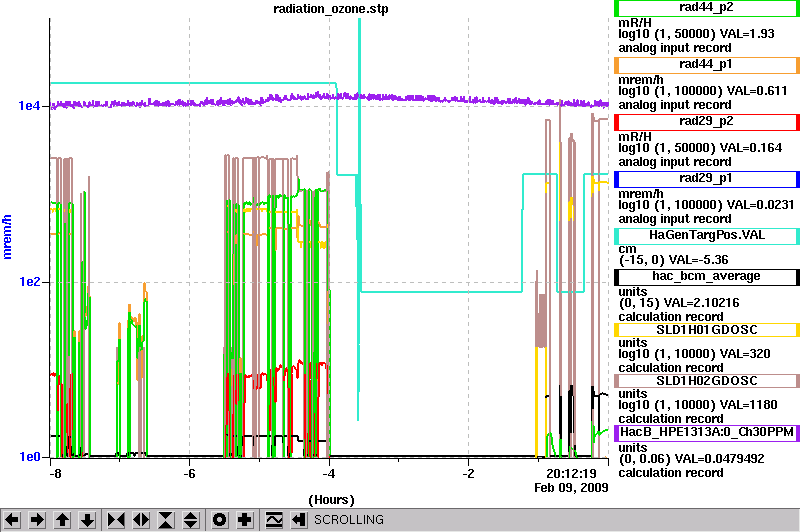Click the cm units label under HaGenTargPos.VAL
The width and height of the screenshot is (800, 532).
pyautogui.click(x=628, y=249)
